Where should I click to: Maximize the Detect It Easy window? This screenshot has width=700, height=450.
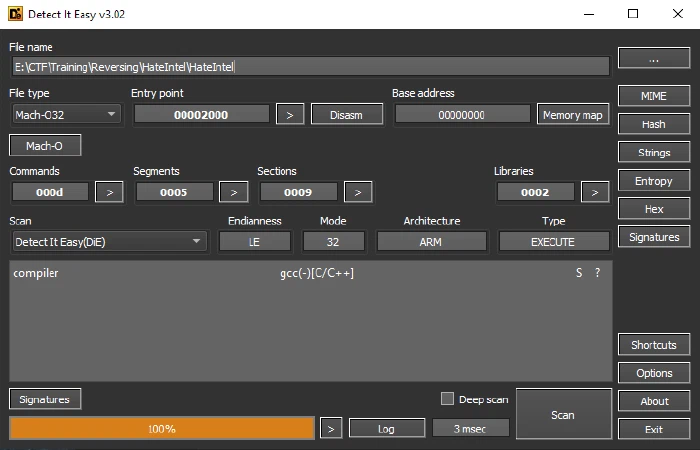633,14
